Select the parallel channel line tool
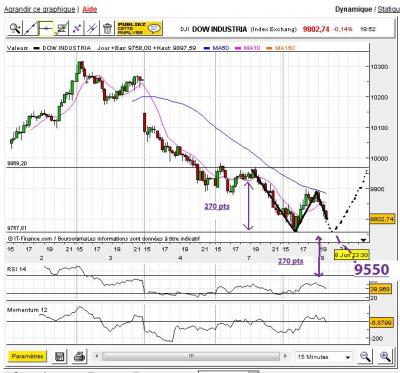400x373 pixels. click(92, 28)
